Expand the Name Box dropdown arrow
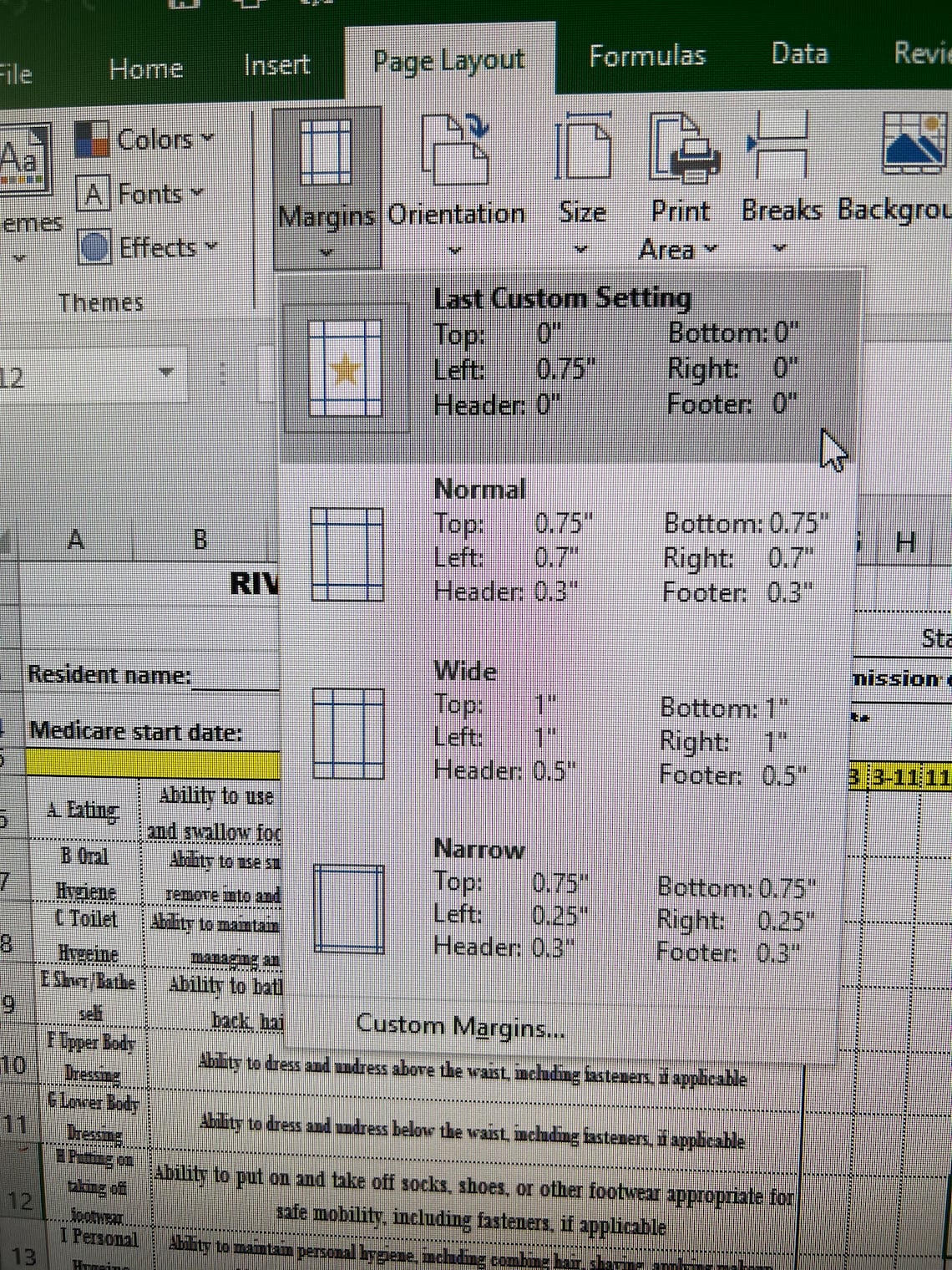 coord(165,373)
